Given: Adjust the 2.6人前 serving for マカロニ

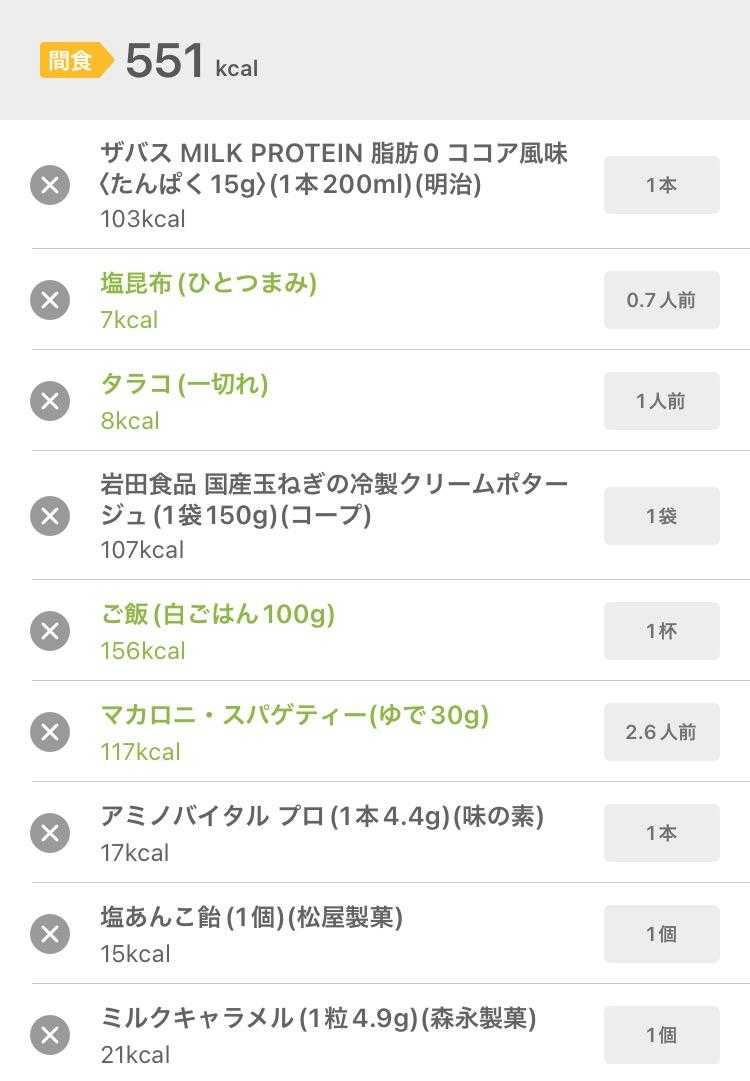Looking at the screenshot, I should tap(661, 732).
